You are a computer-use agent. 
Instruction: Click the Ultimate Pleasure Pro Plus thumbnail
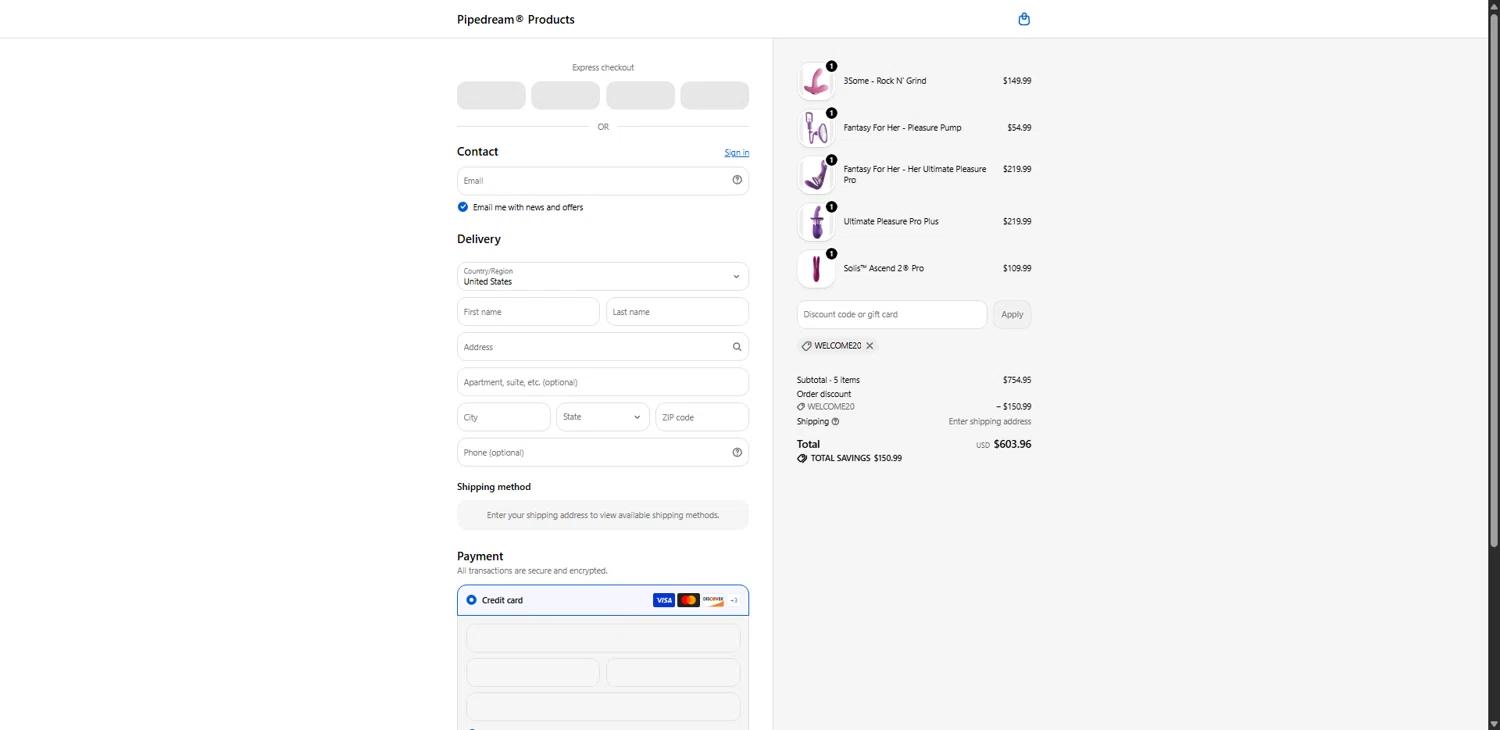coord(816,222)
